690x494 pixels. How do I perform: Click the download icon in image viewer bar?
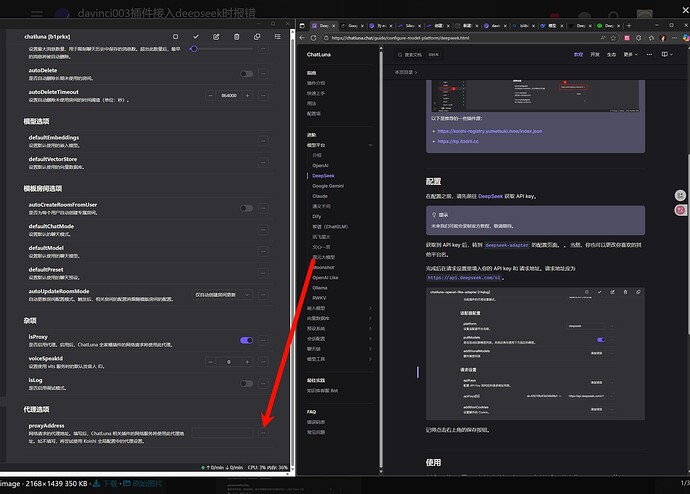[95, 483]
